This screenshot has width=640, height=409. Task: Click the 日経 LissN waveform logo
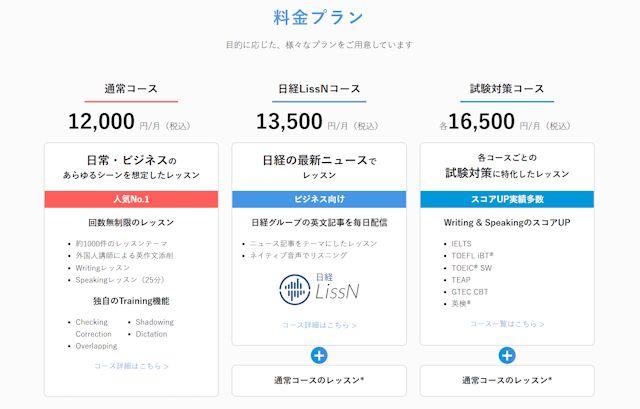point(319,289)
